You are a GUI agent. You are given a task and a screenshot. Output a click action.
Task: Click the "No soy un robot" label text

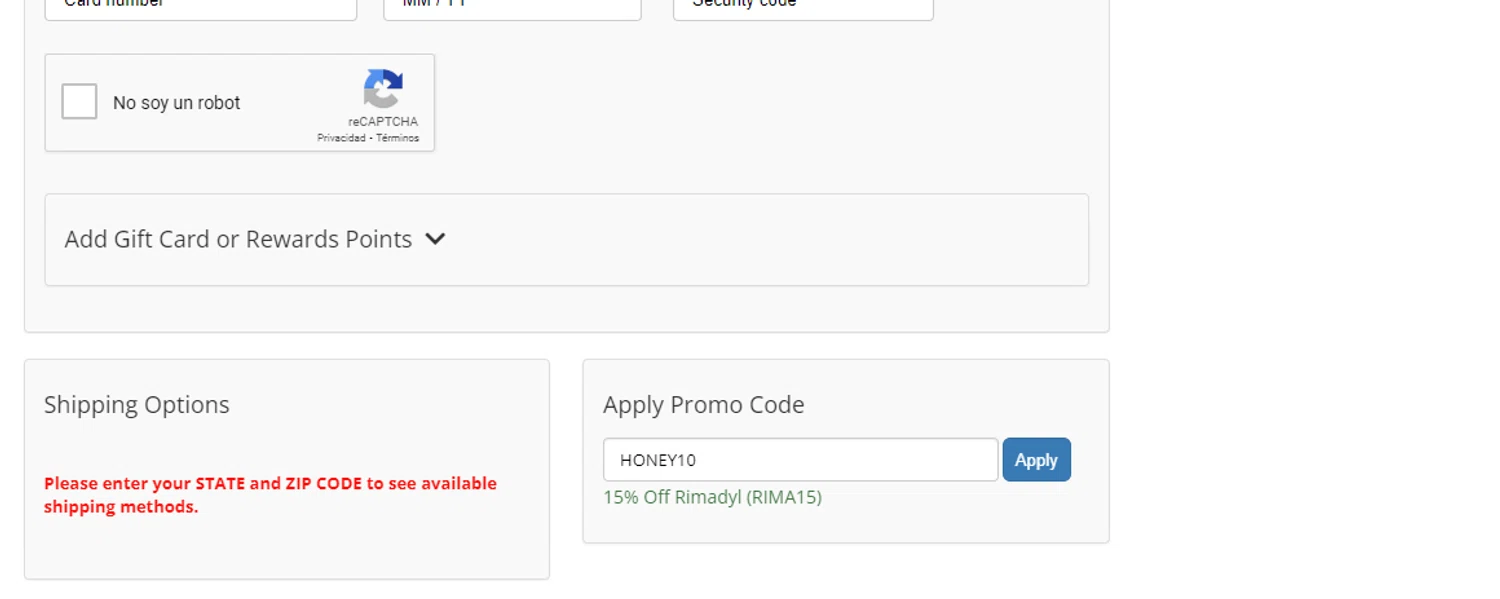pyautogui.click(x=177, y=103)
